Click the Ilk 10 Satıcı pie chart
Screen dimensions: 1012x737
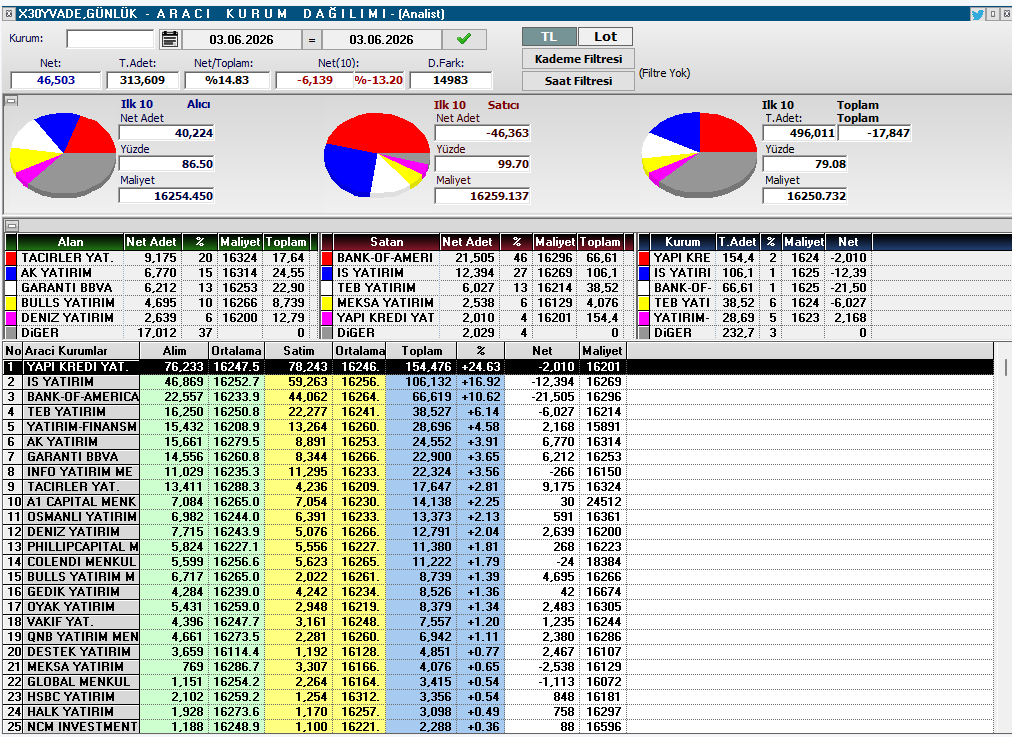[x=376, y=155]
